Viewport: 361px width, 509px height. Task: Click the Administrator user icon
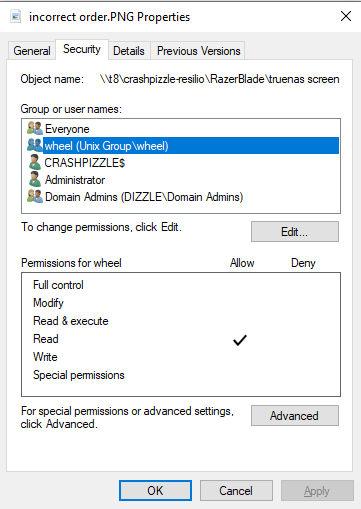pyautogui.click(x=35, y=179)
